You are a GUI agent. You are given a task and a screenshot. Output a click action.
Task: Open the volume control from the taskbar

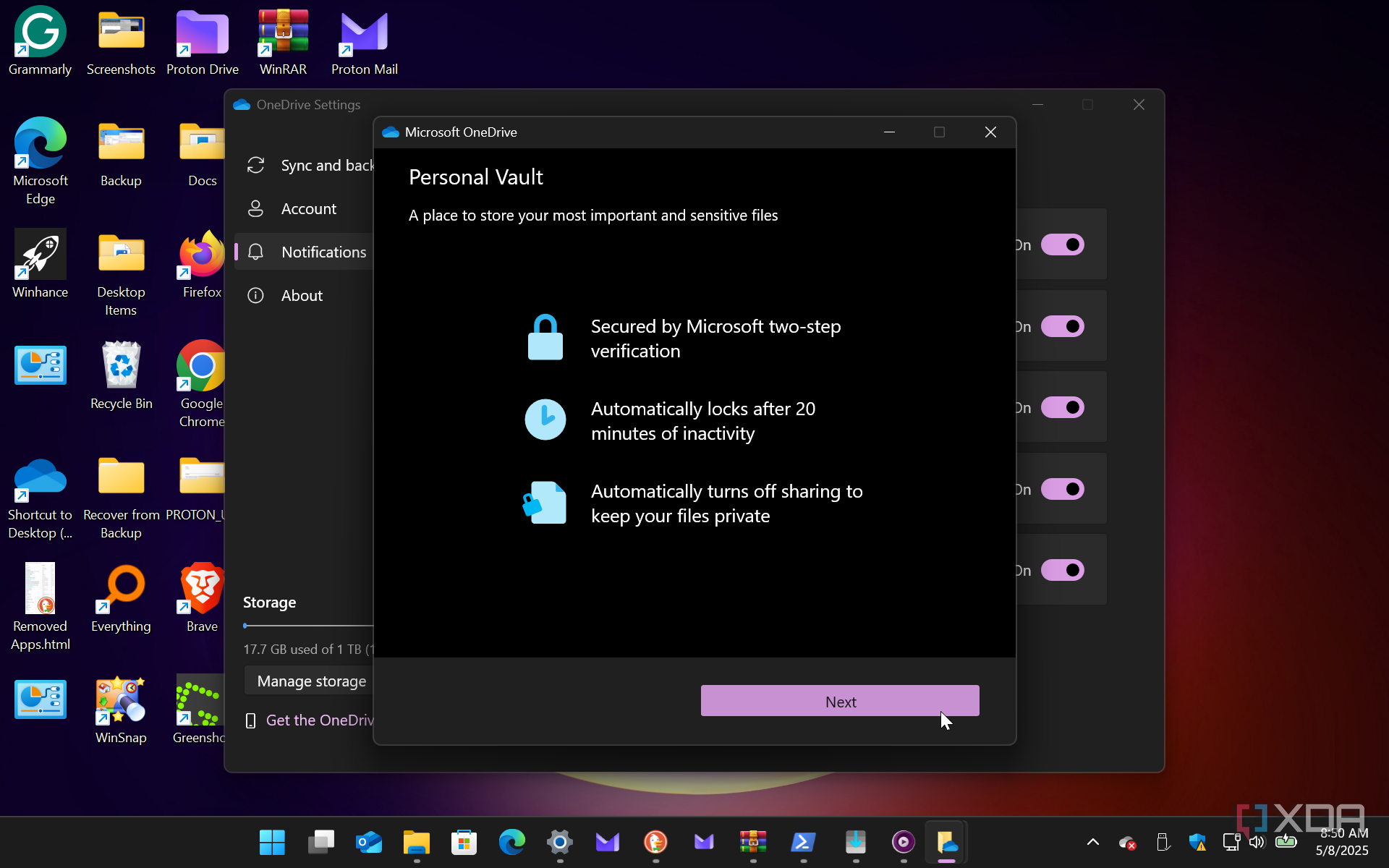tap(1256, 842)
